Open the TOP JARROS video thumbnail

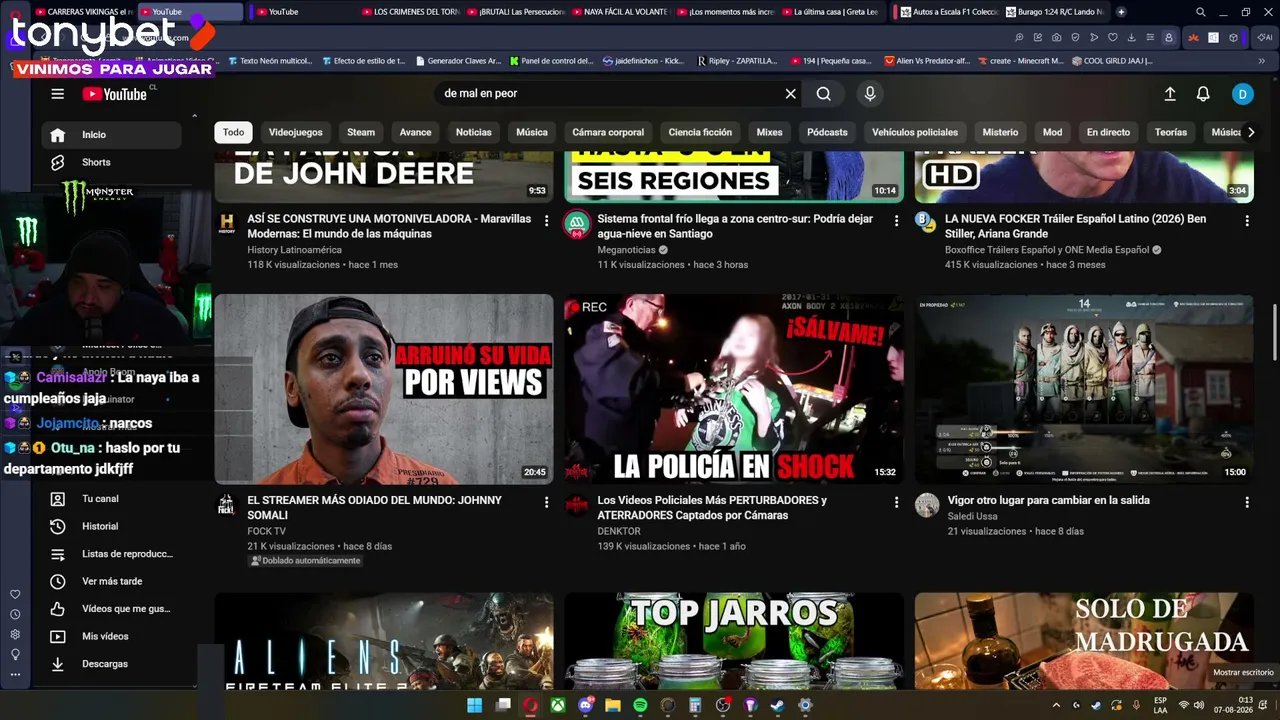pos(733,641)
